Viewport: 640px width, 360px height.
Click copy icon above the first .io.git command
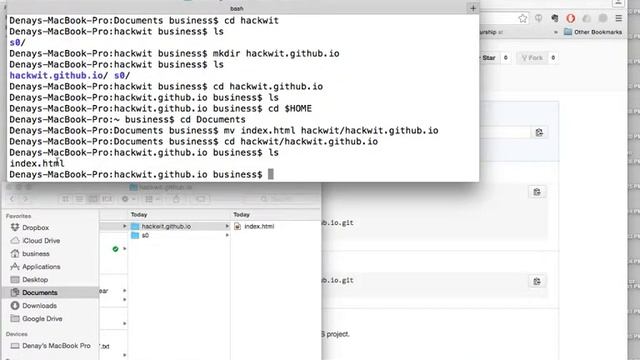pyautogui.click(x=537, y=192)
